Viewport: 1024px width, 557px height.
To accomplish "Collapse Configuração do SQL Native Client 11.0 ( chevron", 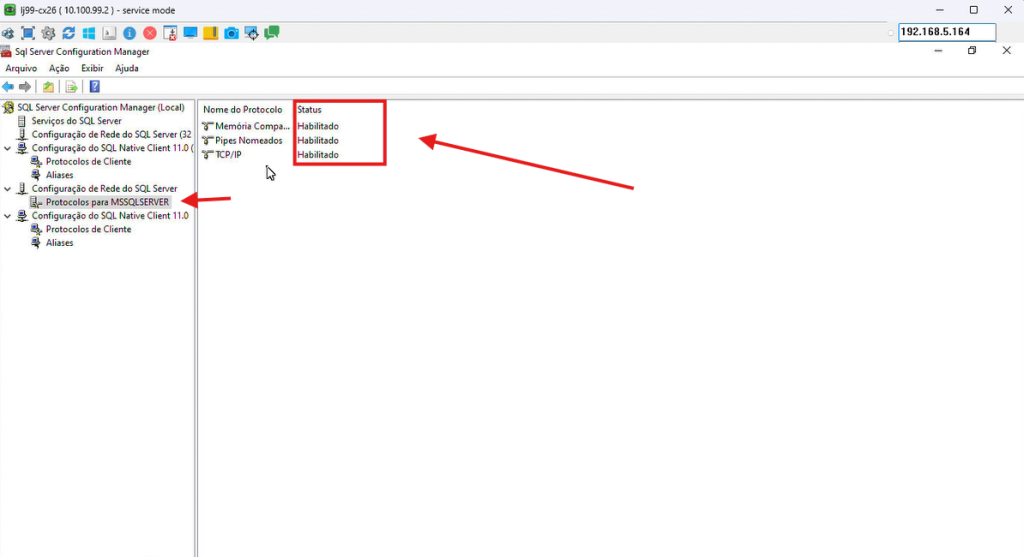I will click(x=8, y=148).
